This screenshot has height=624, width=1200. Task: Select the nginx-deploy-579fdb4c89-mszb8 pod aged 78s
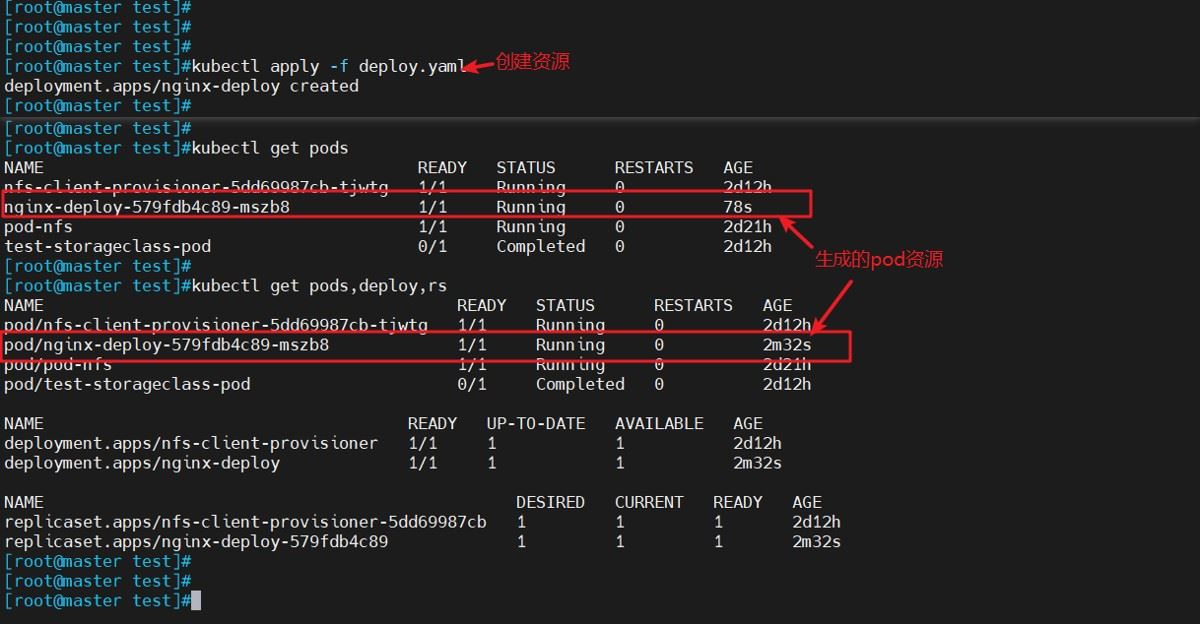tap(147, 207)
